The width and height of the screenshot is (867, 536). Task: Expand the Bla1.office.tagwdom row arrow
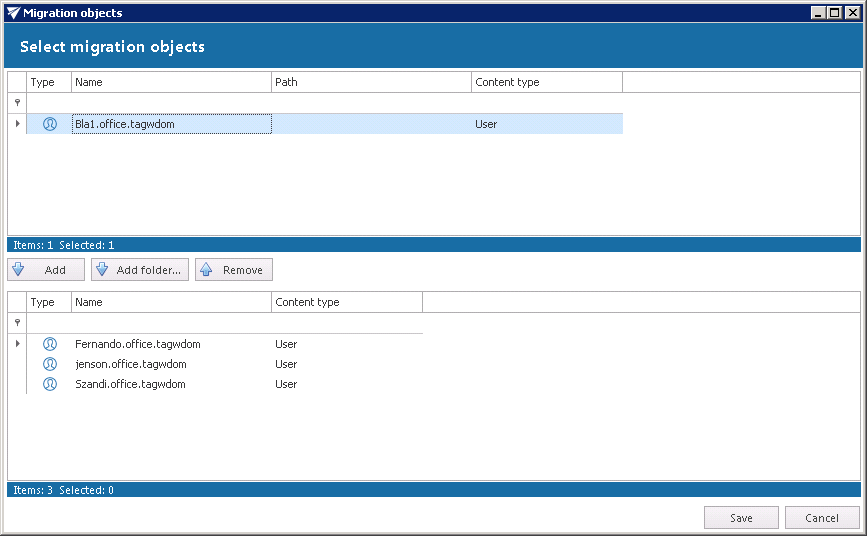click(x=17, y=124)
